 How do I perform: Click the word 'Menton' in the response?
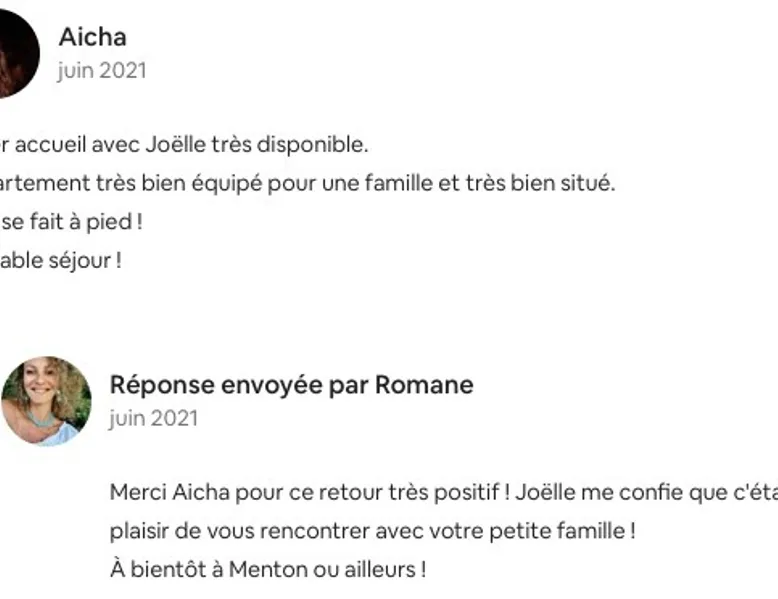click(x=267, y=570)
